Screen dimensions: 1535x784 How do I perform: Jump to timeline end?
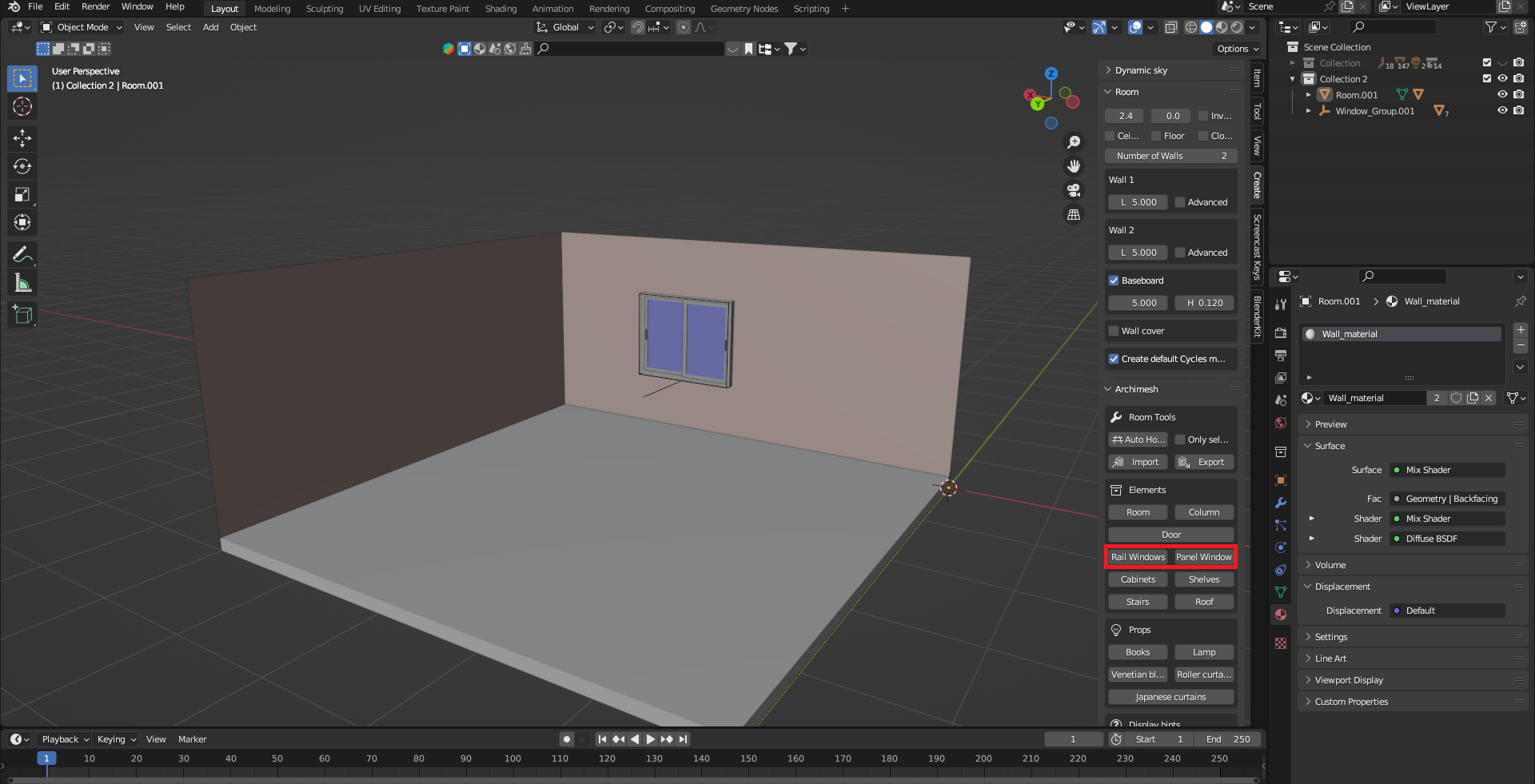(x=683, y=739)
